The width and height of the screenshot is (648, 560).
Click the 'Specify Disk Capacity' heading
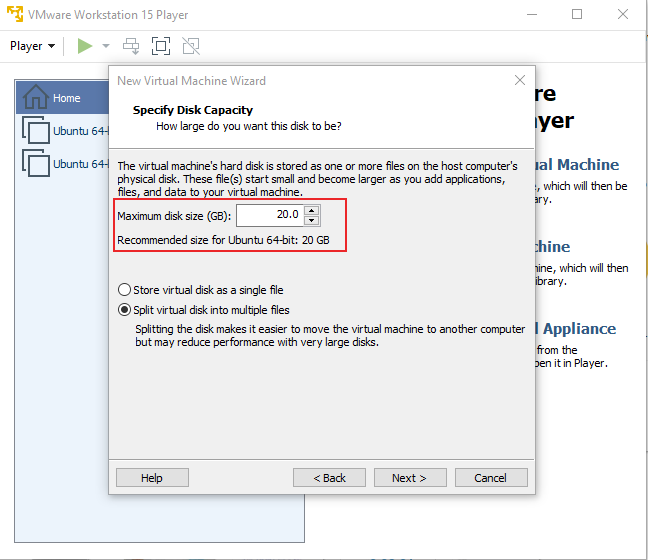(x=193, y=110)
